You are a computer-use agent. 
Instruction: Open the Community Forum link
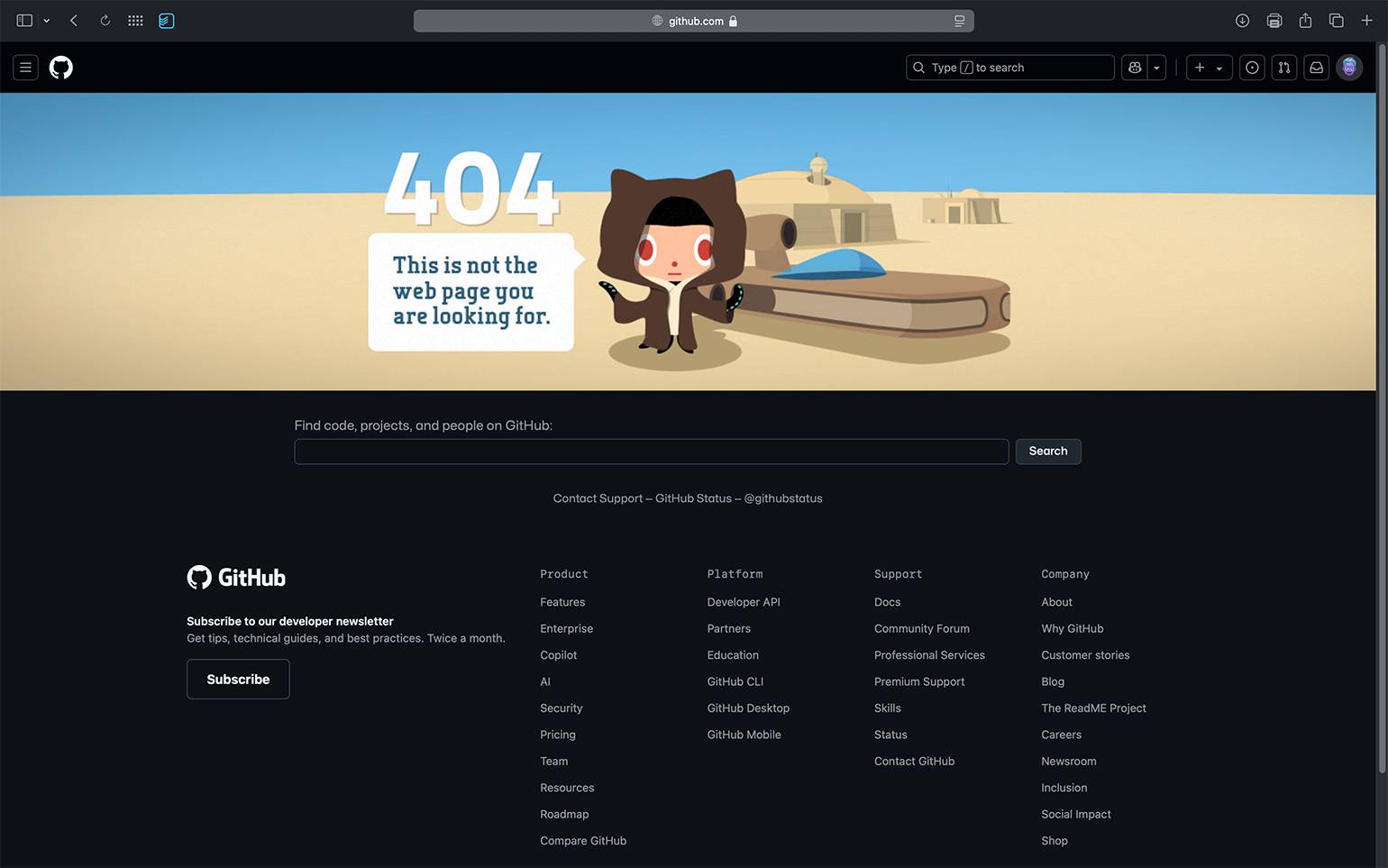coord(922,629)
